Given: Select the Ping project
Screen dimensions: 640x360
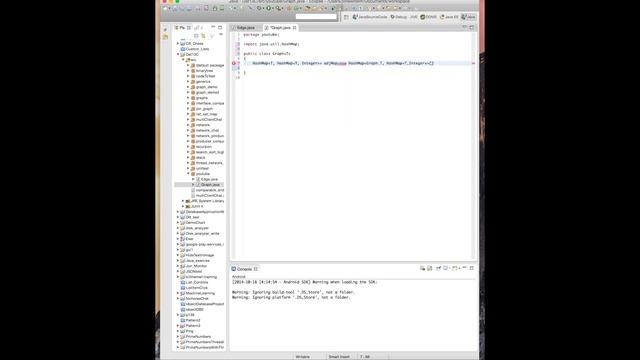Looking at the screenshot, I should pos(187,331).
